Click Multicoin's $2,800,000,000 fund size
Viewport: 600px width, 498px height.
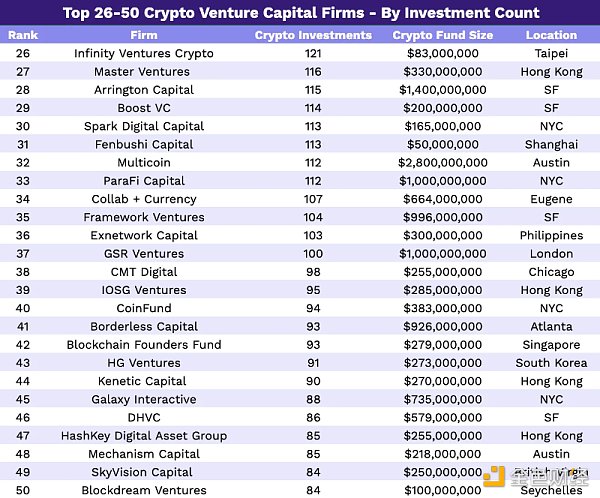[x=442, y=163]
